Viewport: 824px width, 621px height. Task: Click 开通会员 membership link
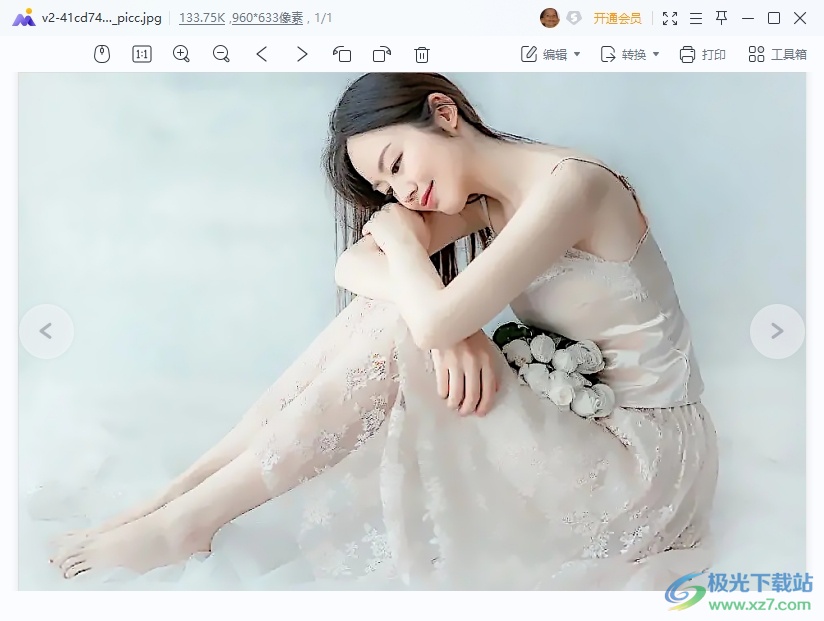tap(617, 18)
